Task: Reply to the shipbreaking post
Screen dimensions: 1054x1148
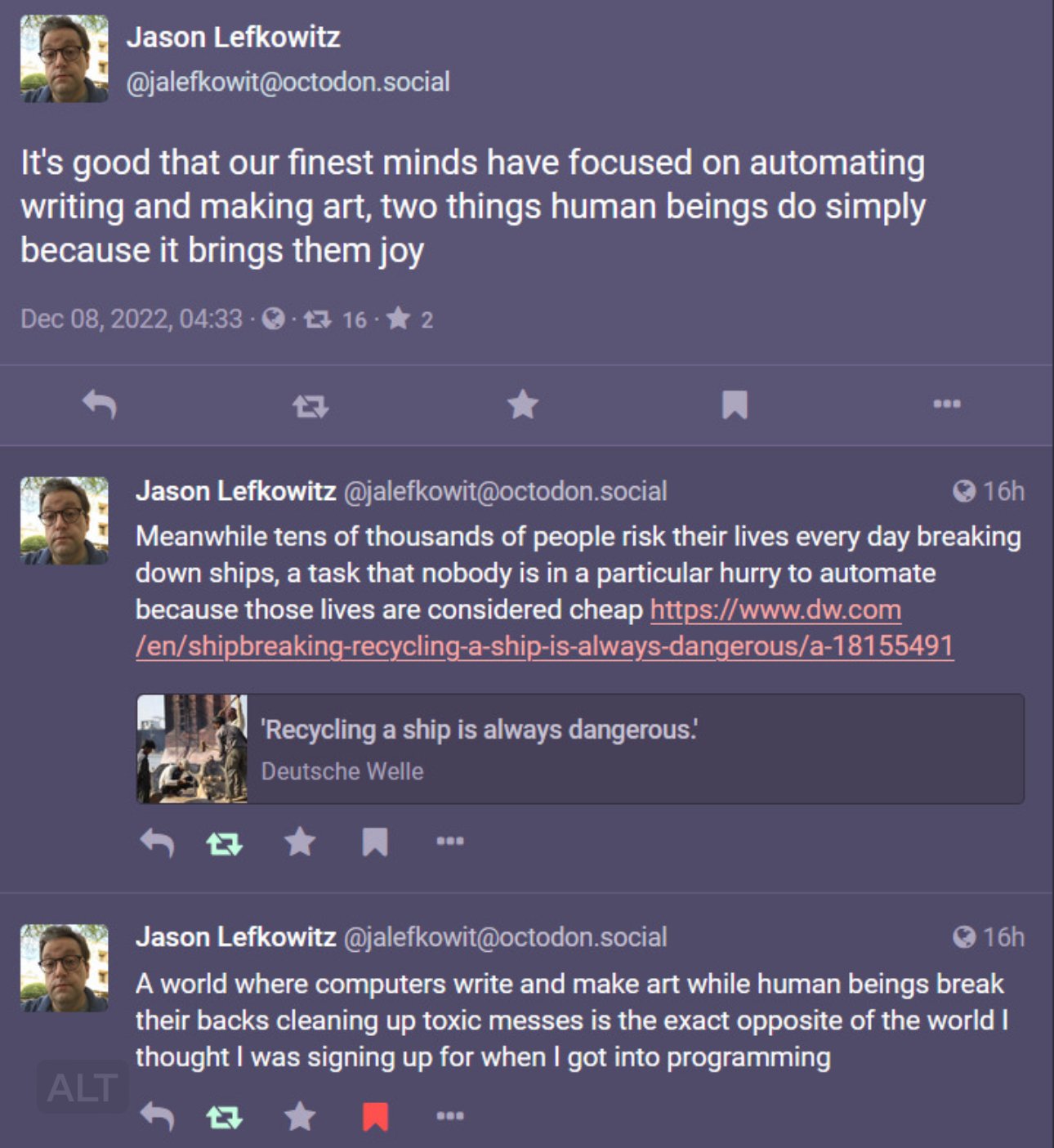Action: (x=157, y=842)
